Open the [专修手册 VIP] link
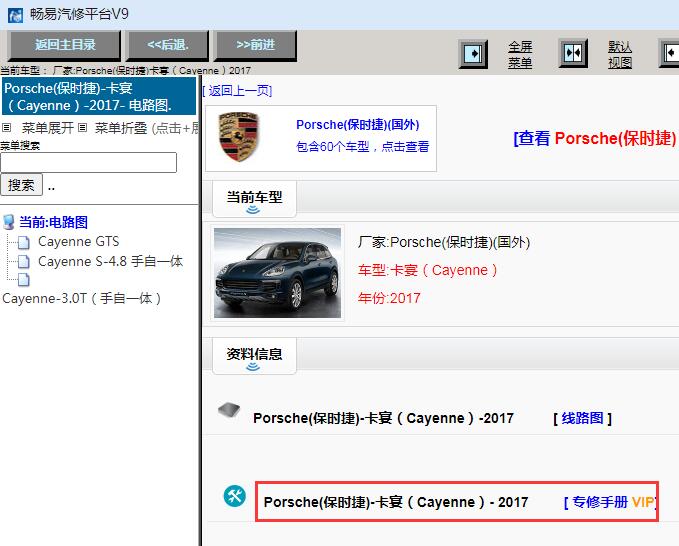The height and width of the screenshot is (546, 679). pos(611,502)
